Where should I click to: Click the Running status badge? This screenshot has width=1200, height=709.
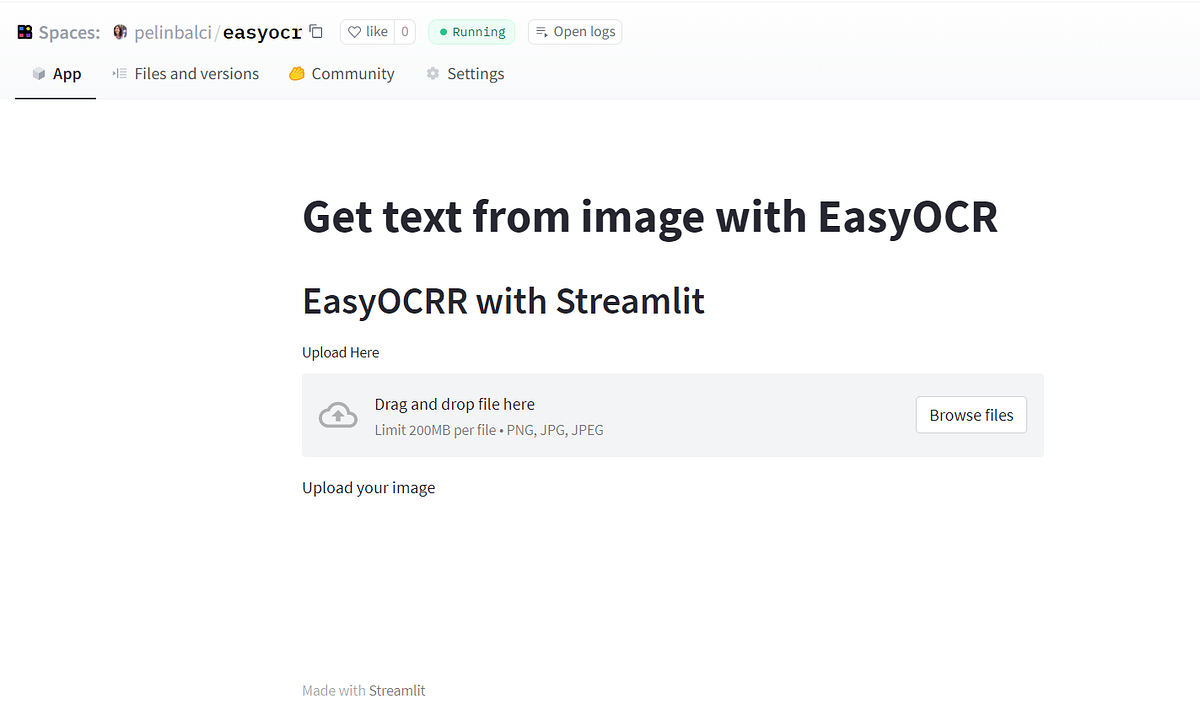click(x=471, y=31)
